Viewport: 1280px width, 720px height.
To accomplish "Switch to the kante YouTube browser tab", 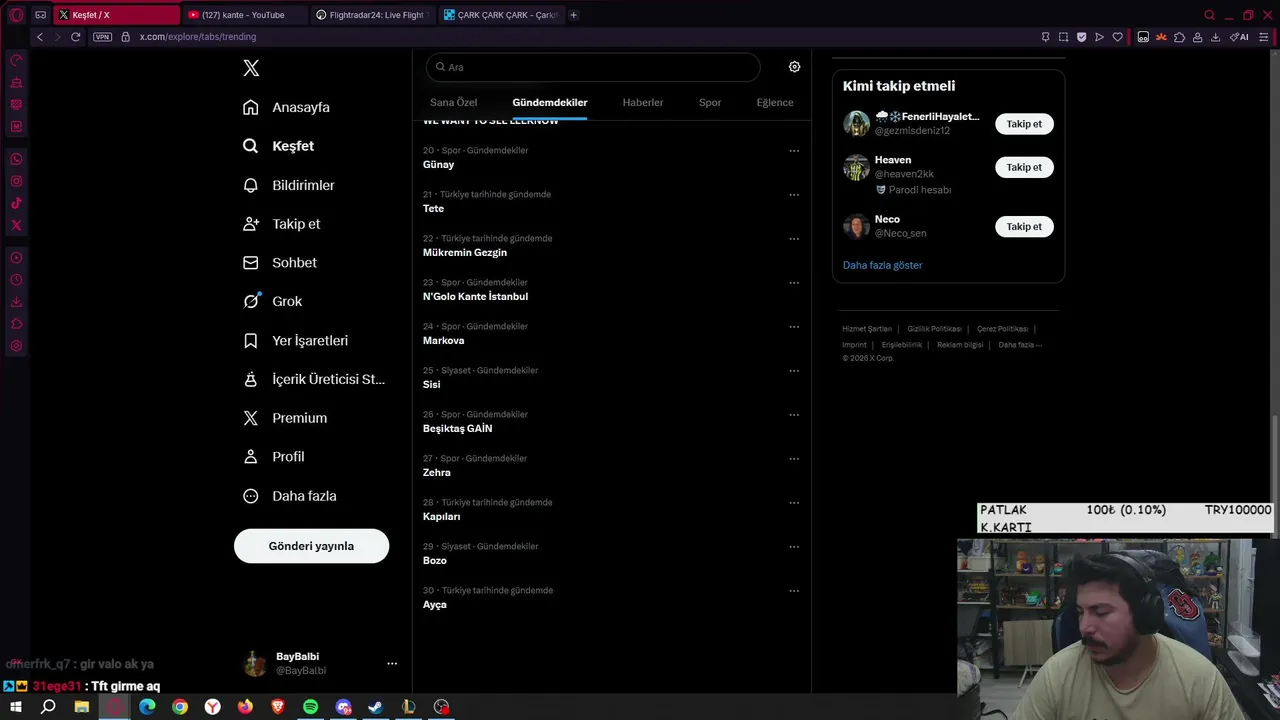I will (x=243, y=15).
